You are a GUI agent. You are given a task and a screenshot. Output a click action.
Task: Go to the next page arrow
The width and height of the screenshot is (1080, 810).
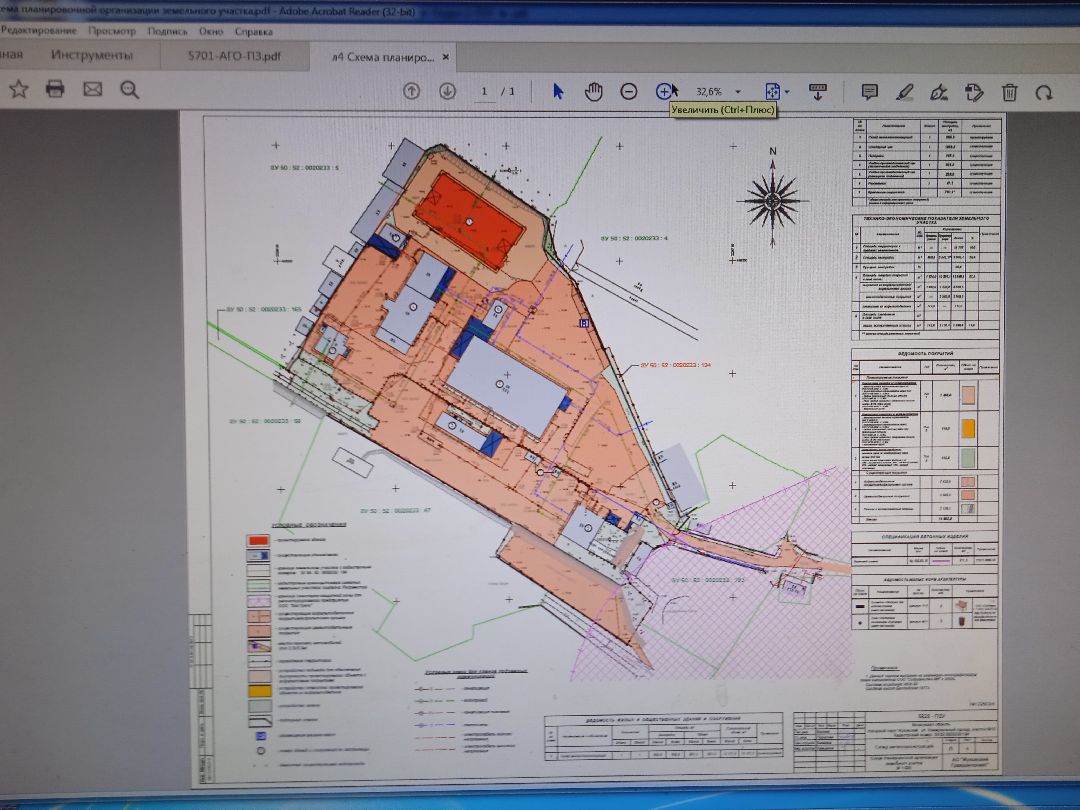447,91
